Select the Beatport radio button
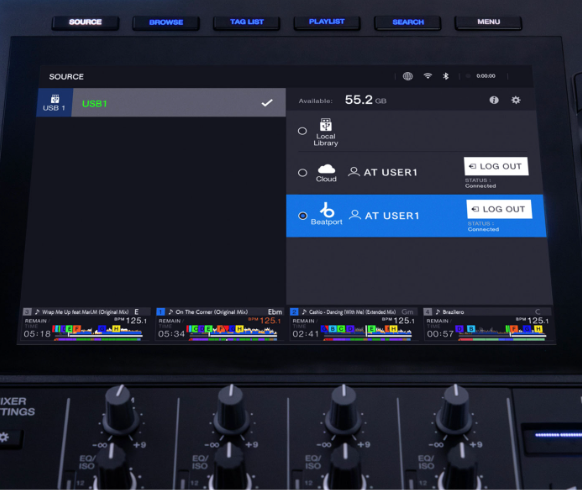 (x=303, y=216)
